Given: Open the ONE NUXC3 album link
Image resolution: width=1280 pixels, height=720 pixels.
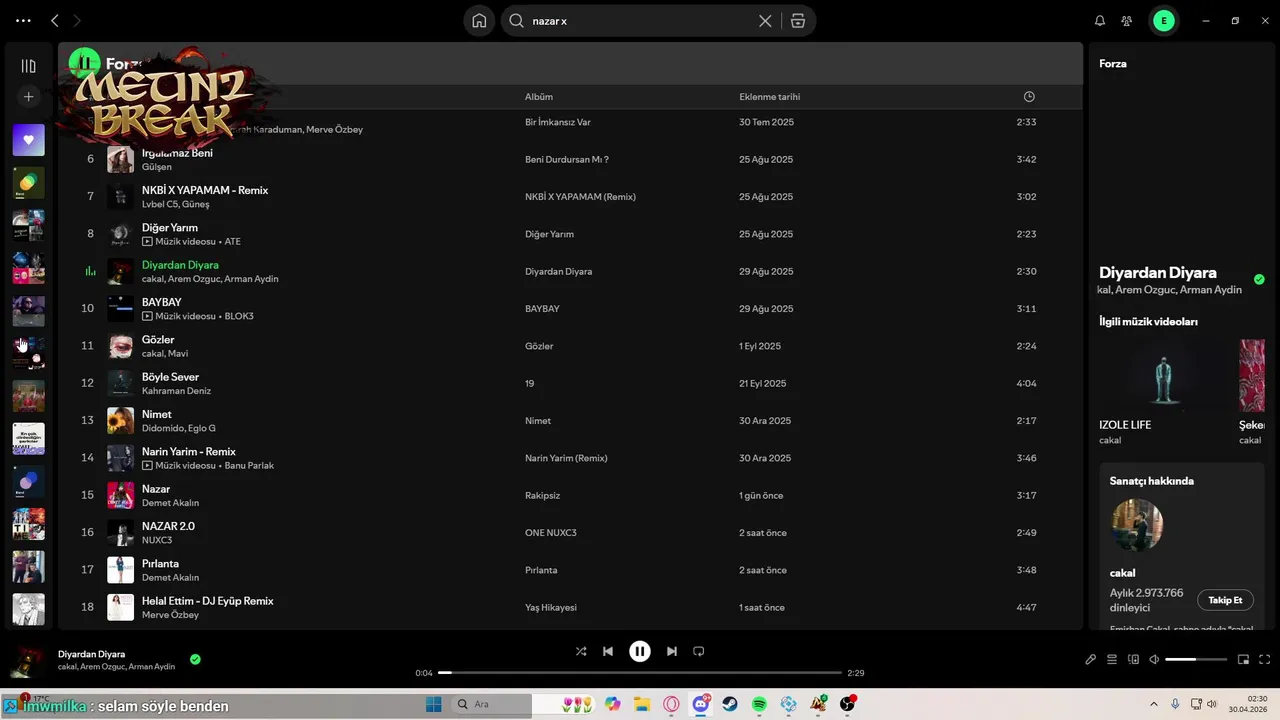Looking at the screenshot, I should point(551,533).
